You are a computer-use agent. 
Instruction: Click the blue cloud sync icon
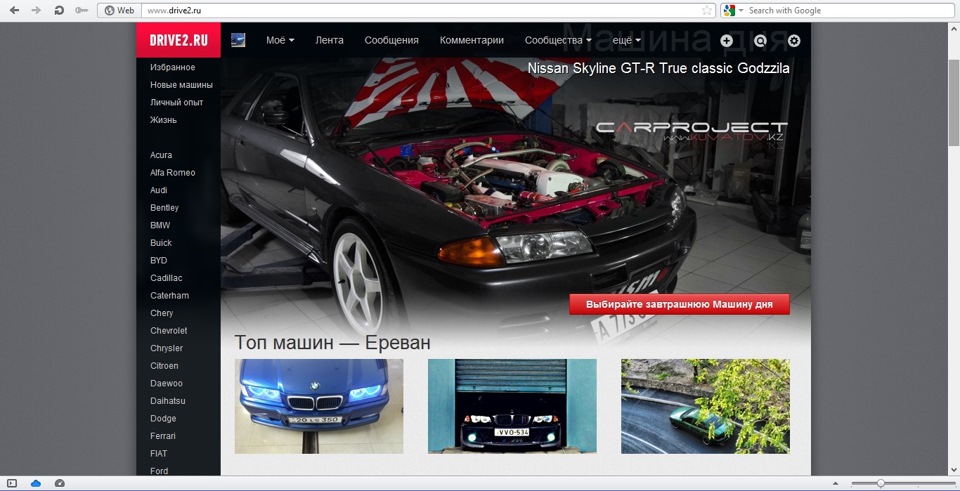tap(36, 484)
